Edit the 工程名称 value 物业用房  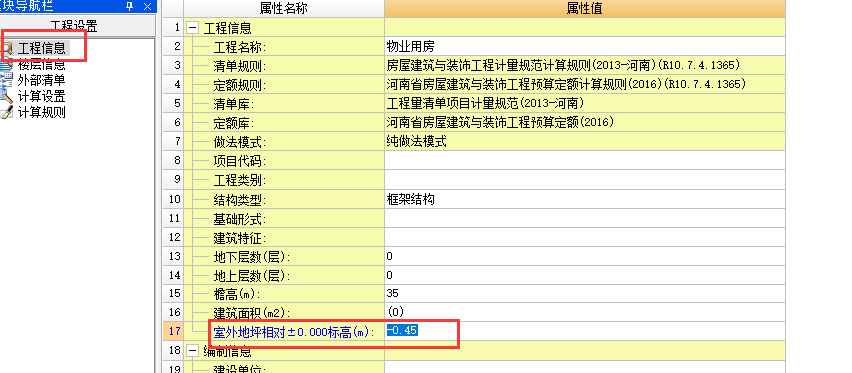[585, 46]
